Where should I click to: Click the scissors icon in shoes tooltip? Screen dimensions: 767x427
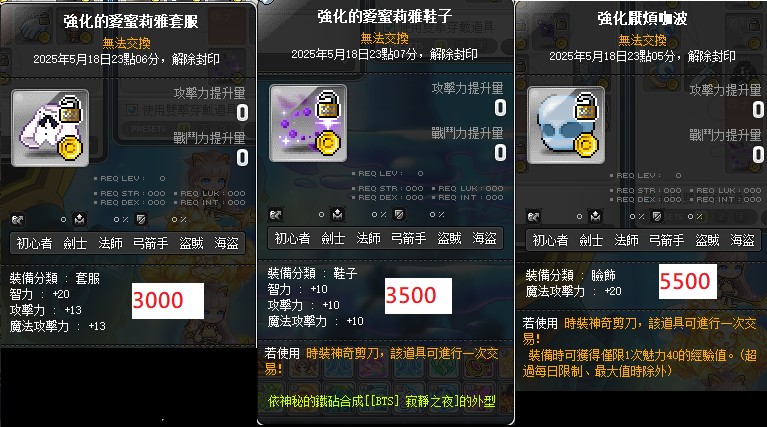tap(275, 215)
